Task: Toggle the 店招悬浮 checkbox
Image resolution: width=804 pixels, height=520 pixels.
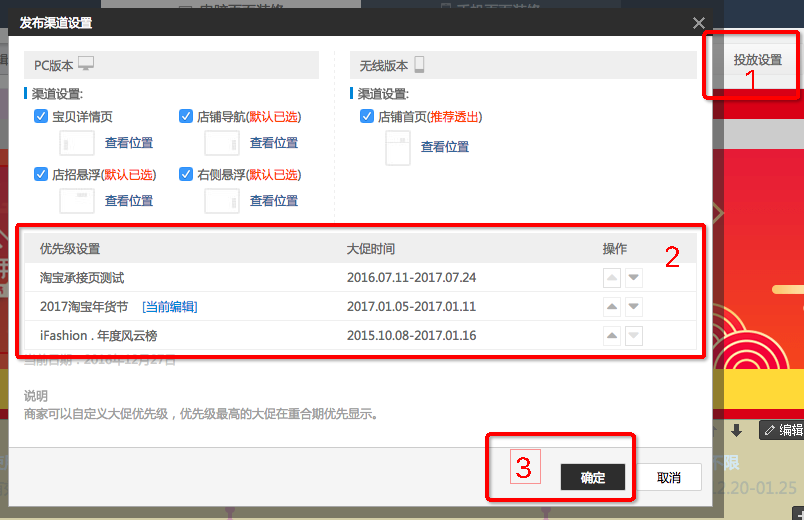Action: pos(41,174)
